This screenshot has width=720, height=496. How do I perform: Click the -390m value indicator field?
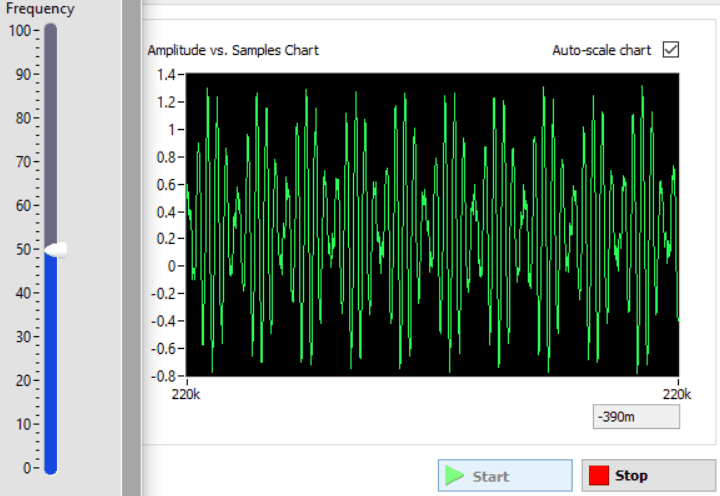[636, 417]
